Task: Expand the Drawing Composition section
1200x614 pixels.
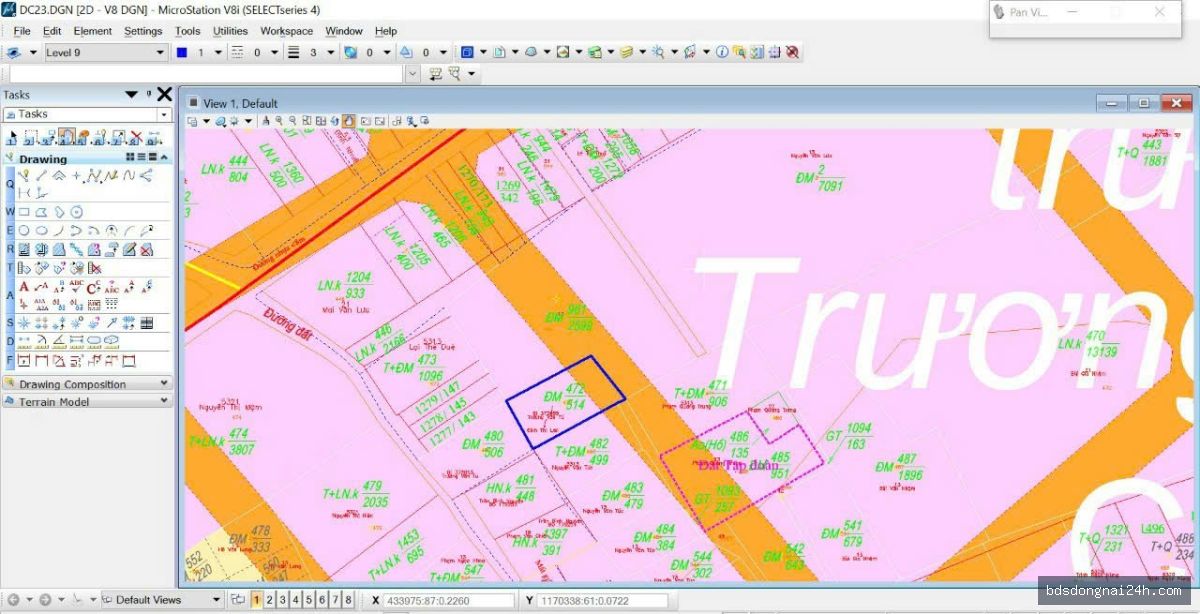Action: (x=87, y=384)
